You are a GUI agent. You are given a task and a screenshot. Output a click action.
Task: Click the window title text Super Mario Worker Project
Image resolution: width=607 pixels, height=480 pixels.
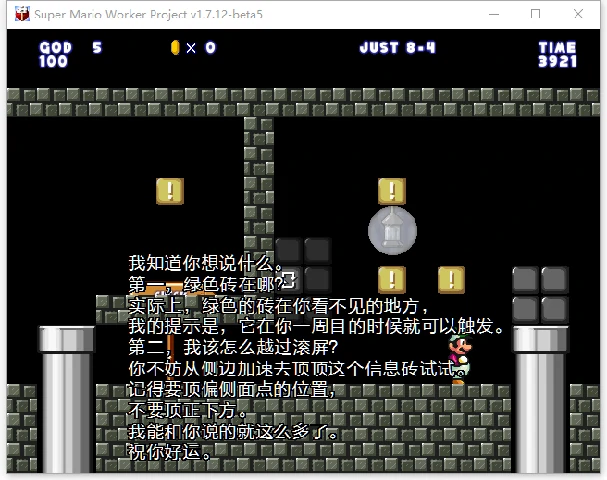(x=111, y=14)
